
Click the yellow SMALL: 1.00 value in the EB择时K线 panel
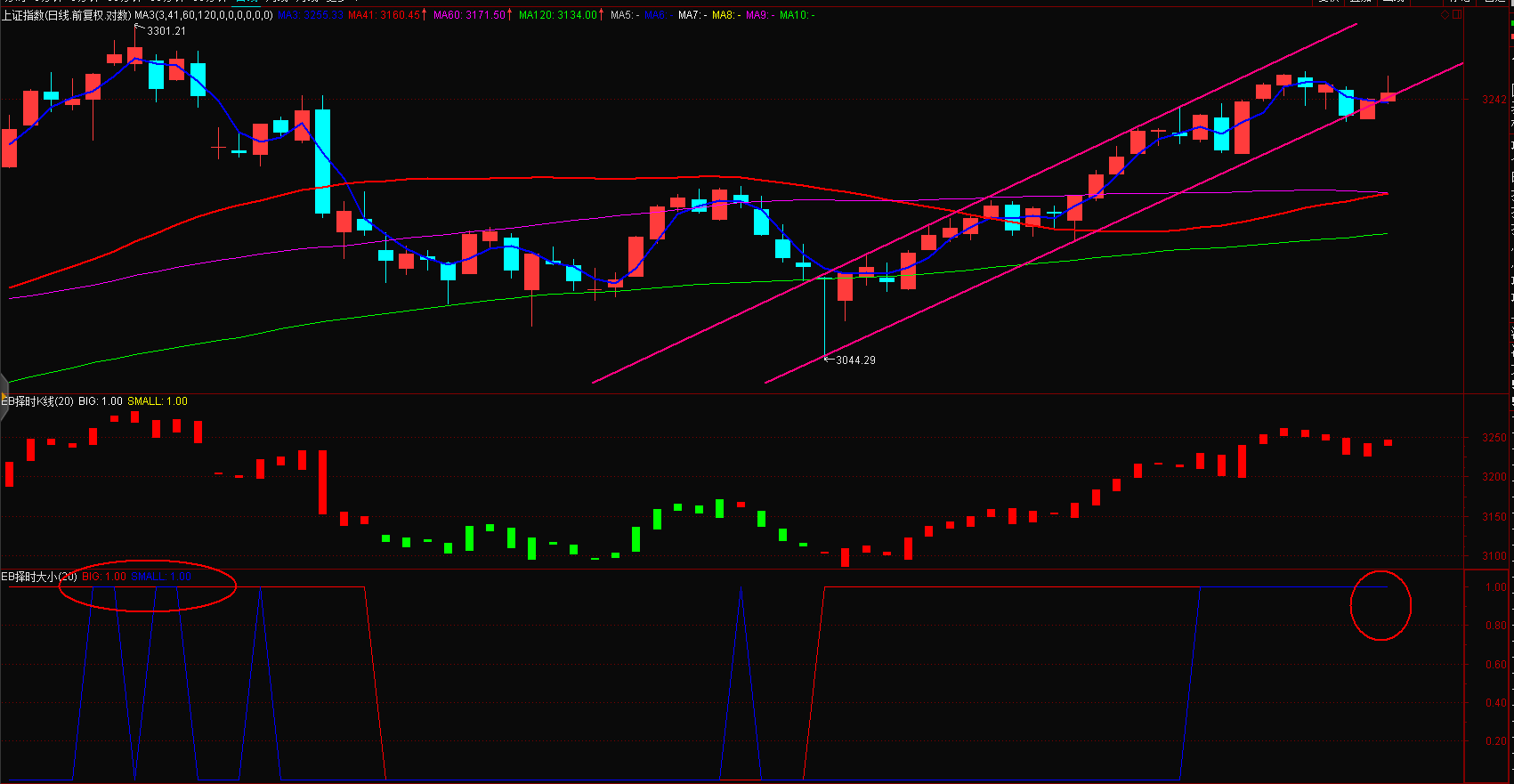tap(158, 401)
